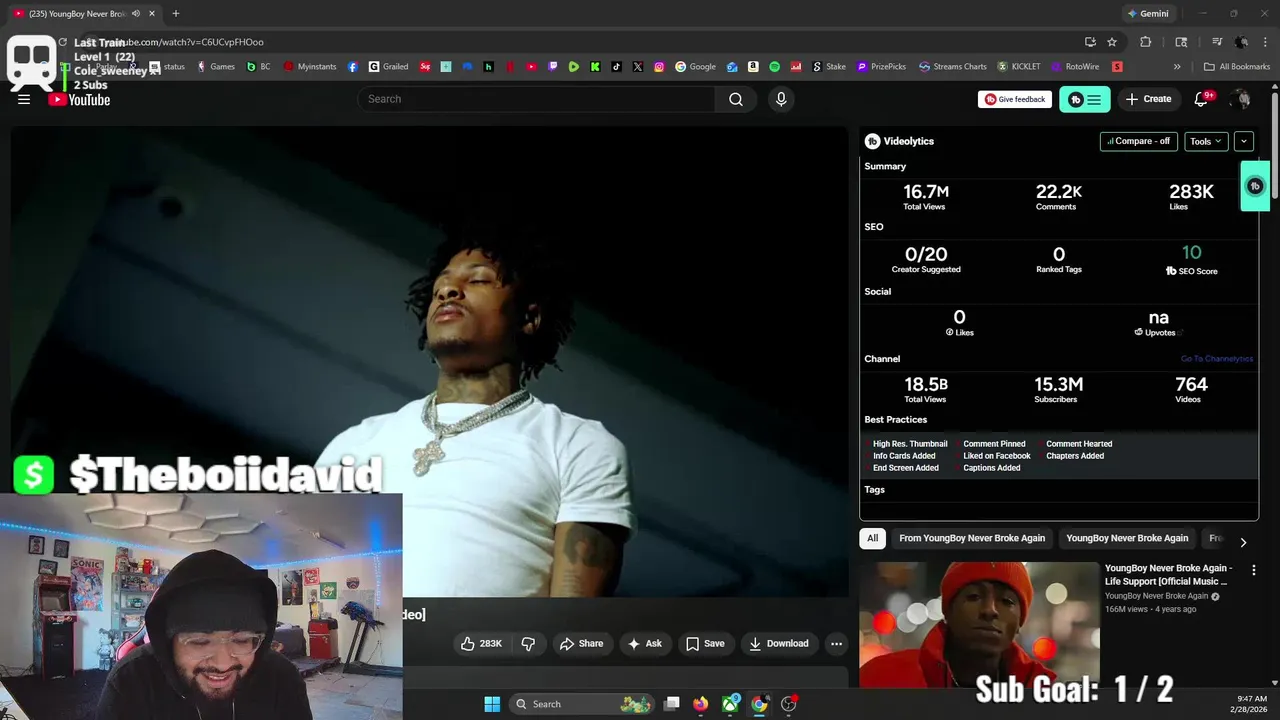The image size is (1280, 720).
Task: Save the video to playlist
Action: point(705,643)
